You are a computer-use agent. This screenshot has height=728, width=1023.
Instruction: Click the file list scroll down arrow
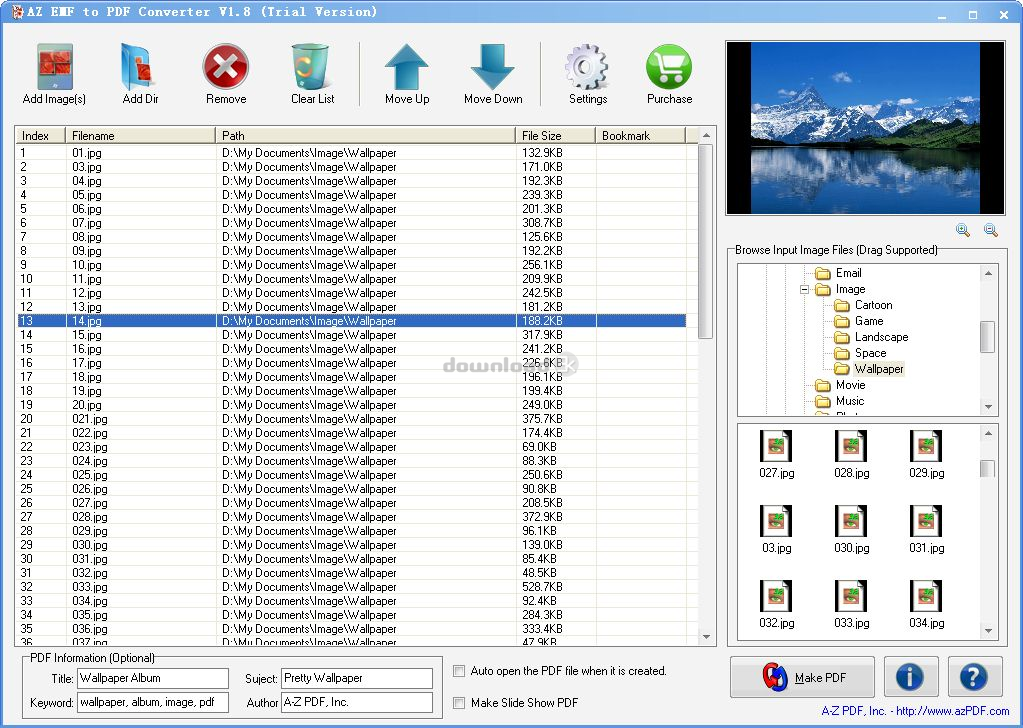[x=706, y=637]
